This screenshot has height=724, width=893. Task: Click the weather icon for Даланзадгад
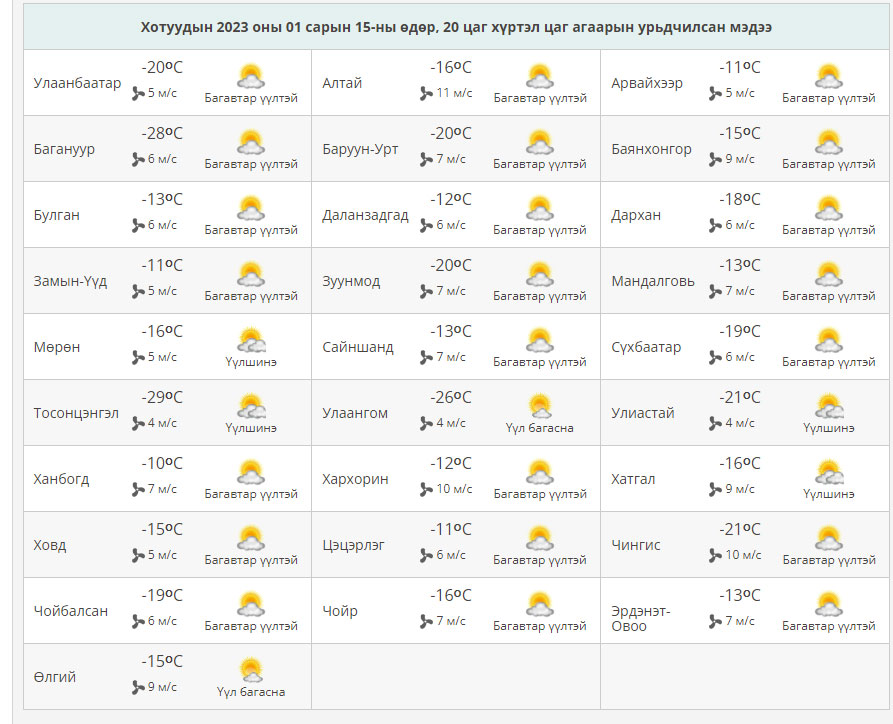pos(539,208)
